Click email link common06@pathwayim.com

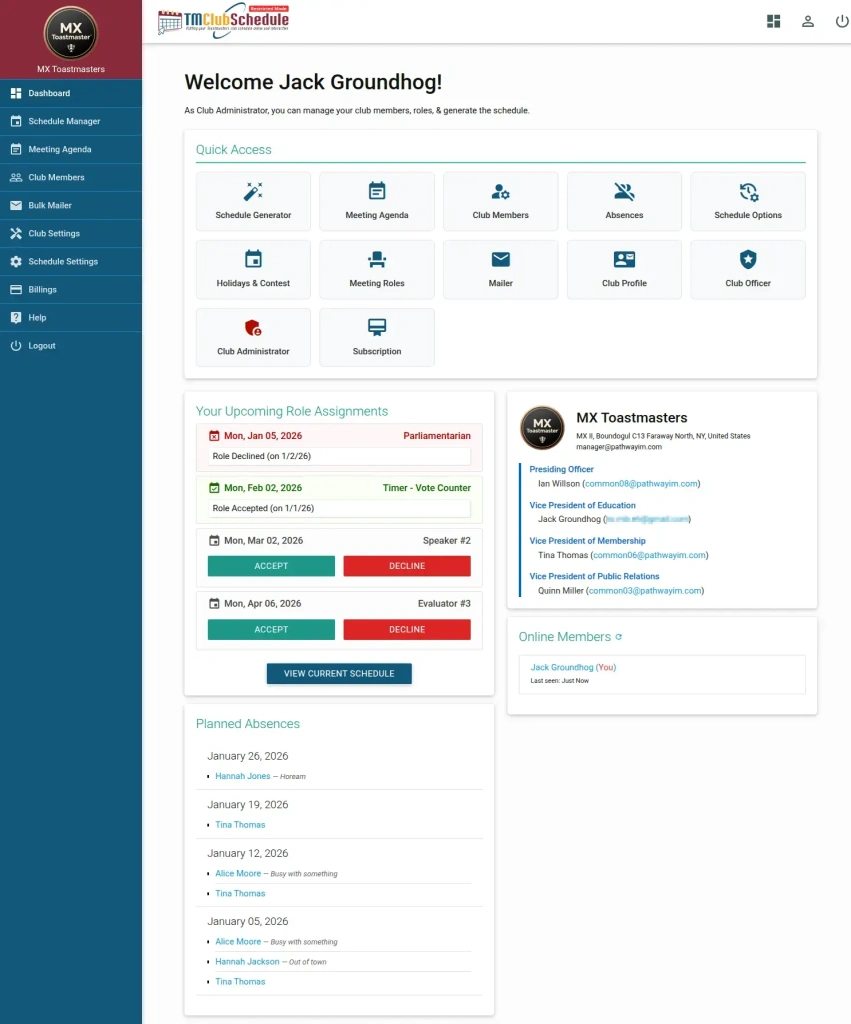tap(649, 555)
